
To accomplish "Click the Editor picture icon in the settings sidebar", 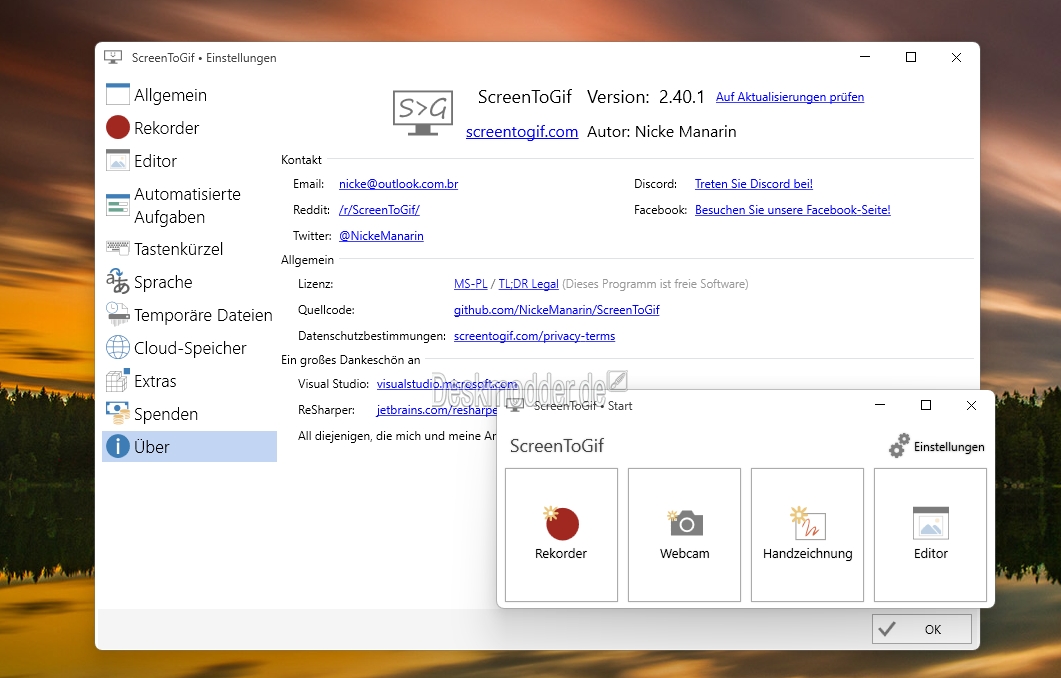I will tap(118, 160).
